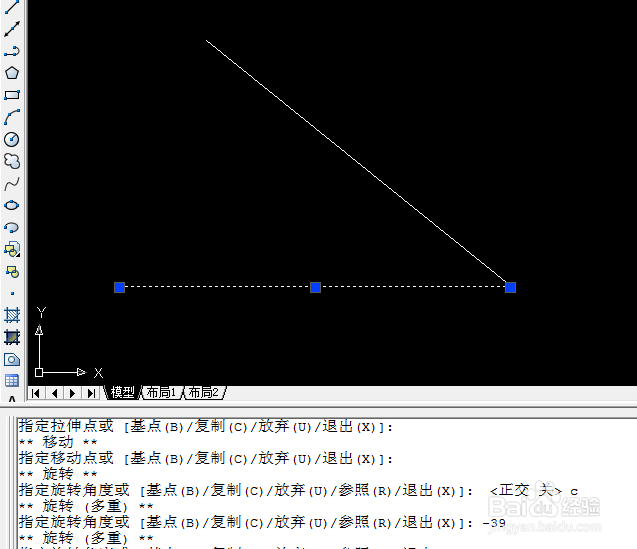The width and height of the screenshot is (637, 549).
Task: Open the Insert Block tool
Action: click(12, 250)
